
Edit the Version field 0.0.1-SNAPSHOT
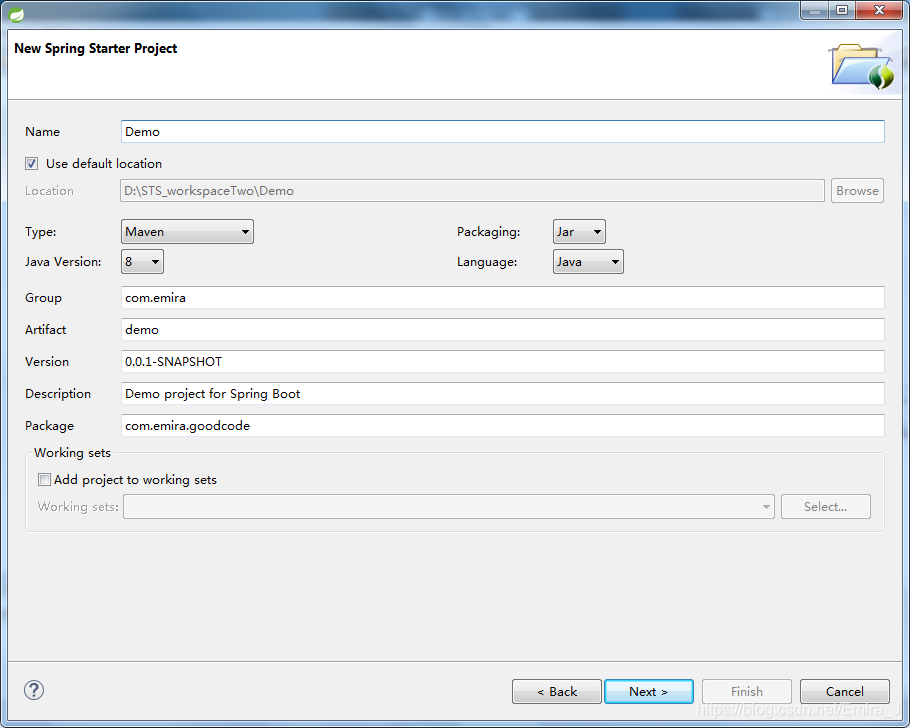click(503, 362)
